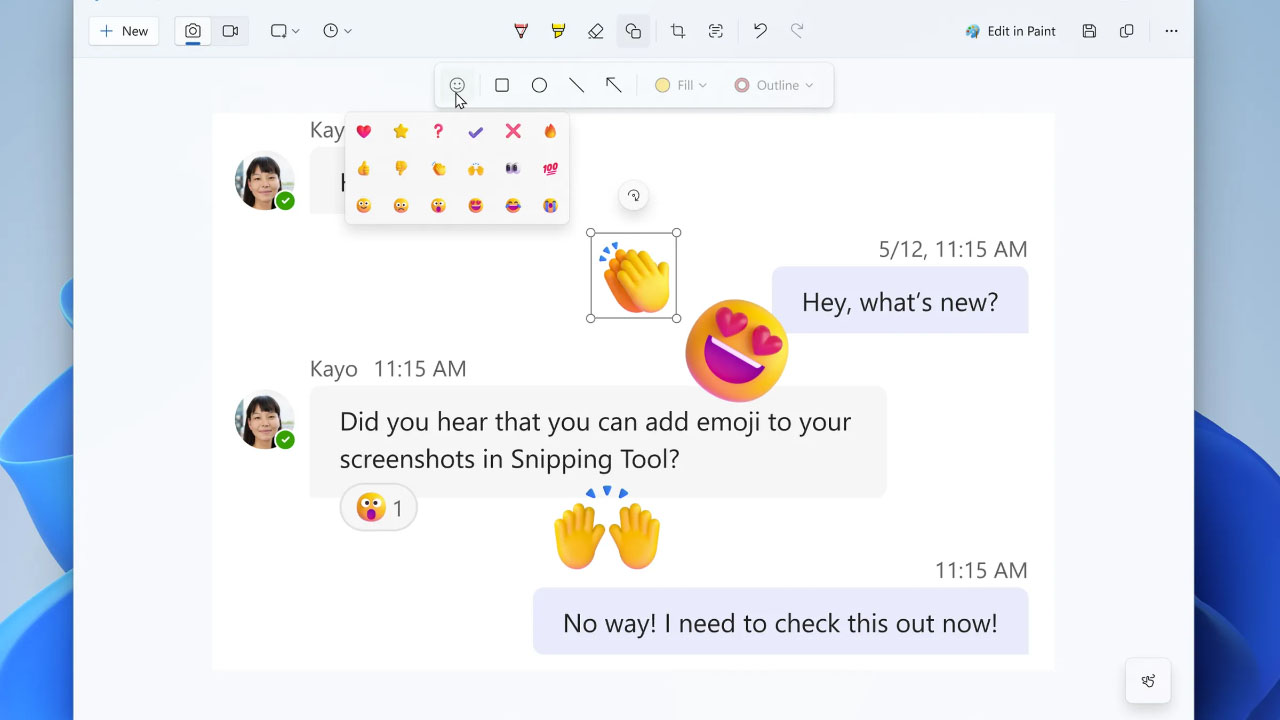Choose the fire emoji from picker
1280x720 pixels.
(x=550, y=131)
